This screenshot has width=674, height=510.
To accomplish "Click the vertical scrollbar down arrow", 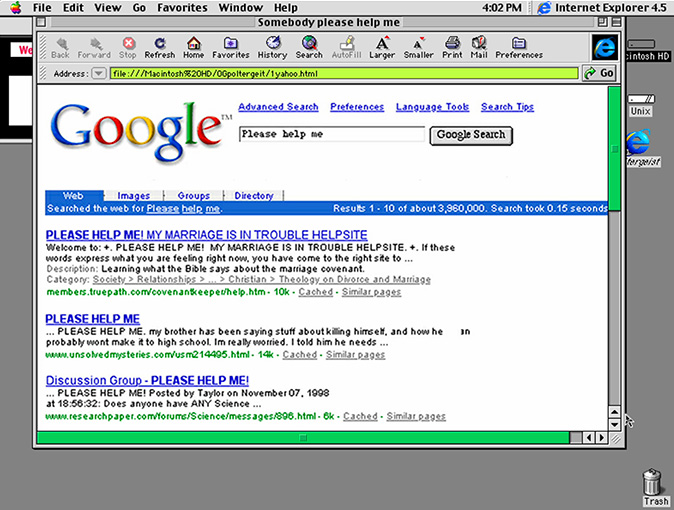I will click(615, 425).
